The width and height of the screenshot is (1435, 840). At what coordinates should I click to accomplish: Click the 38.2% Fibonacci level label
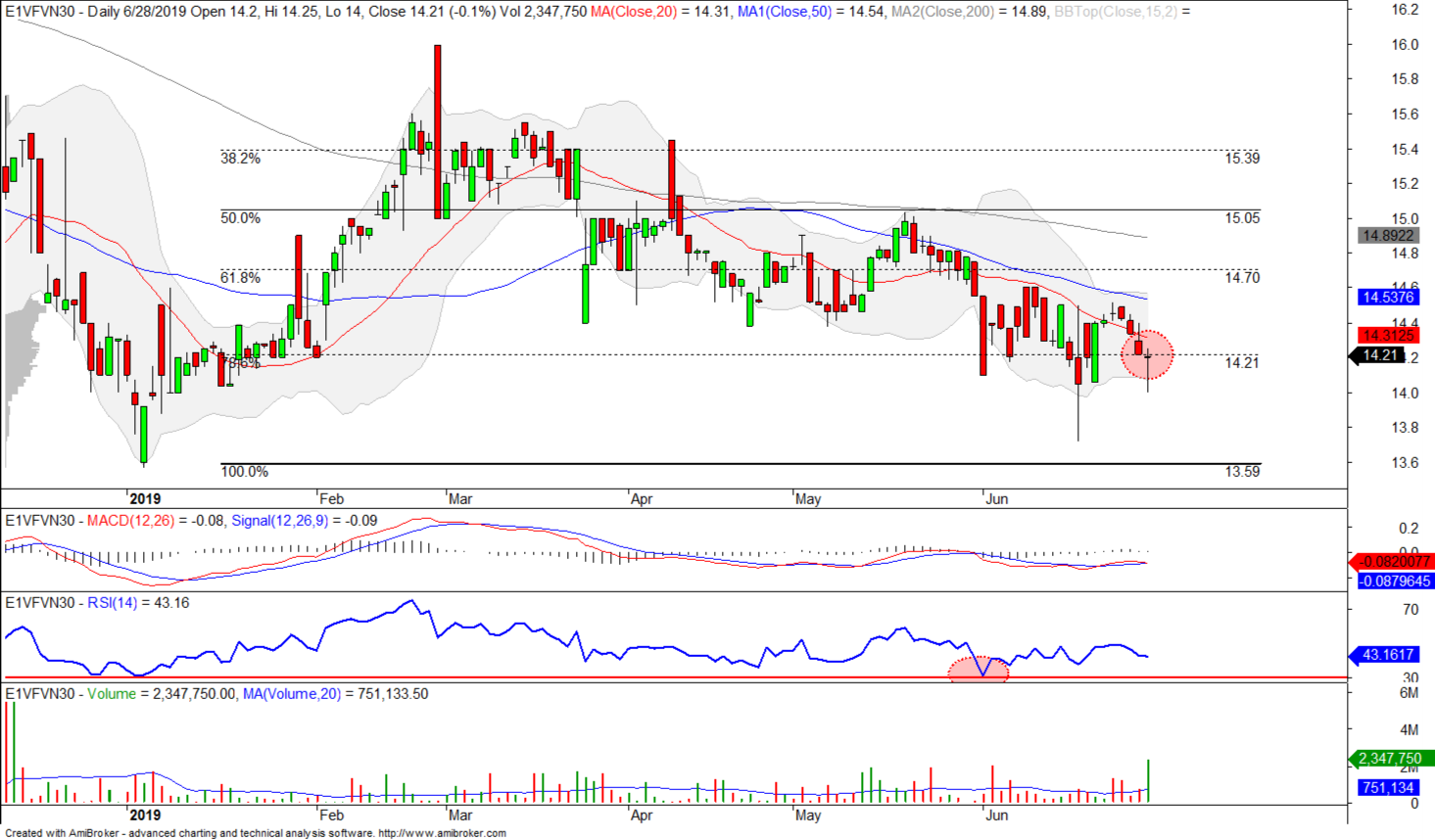click(x=241, y=158)
